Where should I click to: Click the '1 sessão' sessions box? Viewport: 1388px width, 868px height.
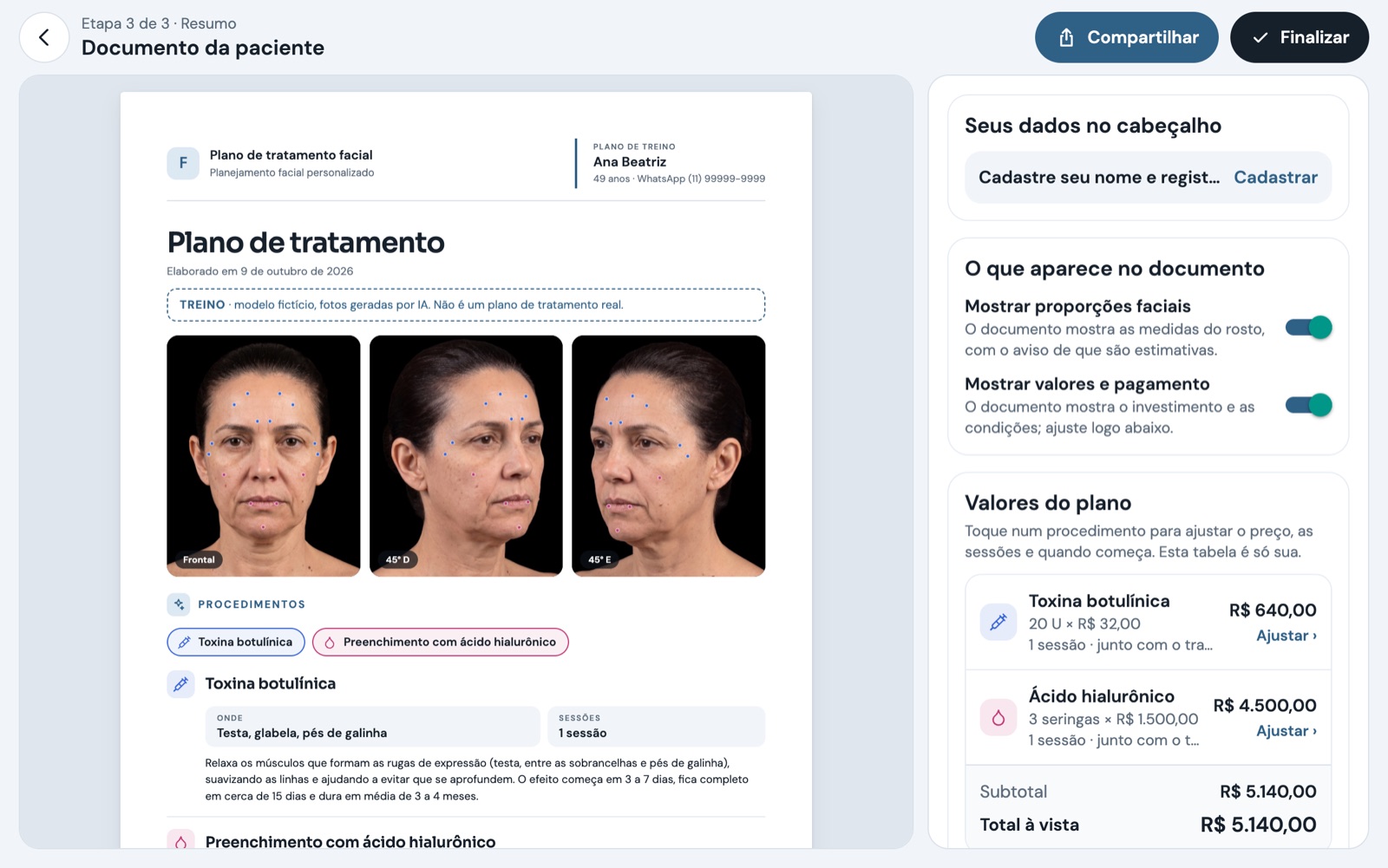pyautogui.click(x=656, y=727)
